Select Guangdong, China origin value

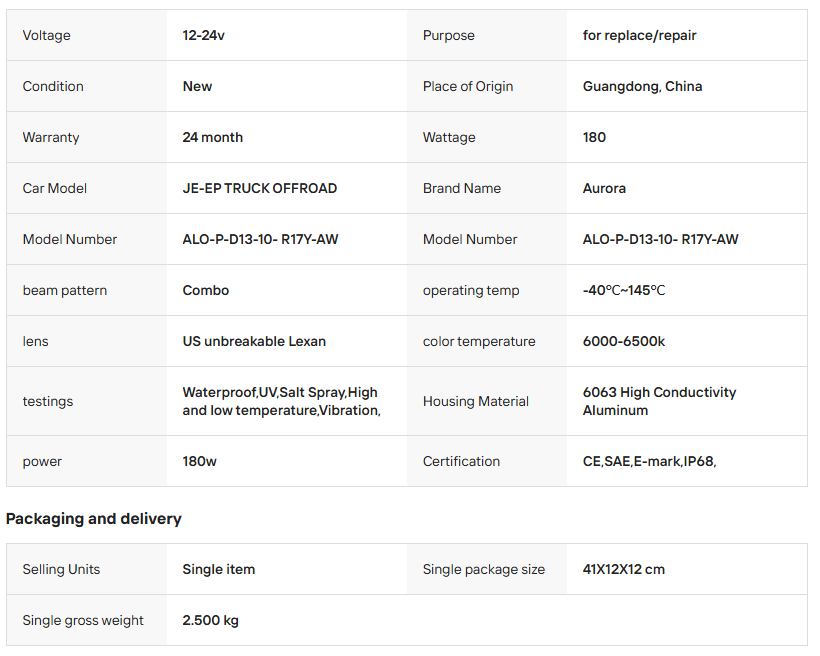(x=642, y=86)
